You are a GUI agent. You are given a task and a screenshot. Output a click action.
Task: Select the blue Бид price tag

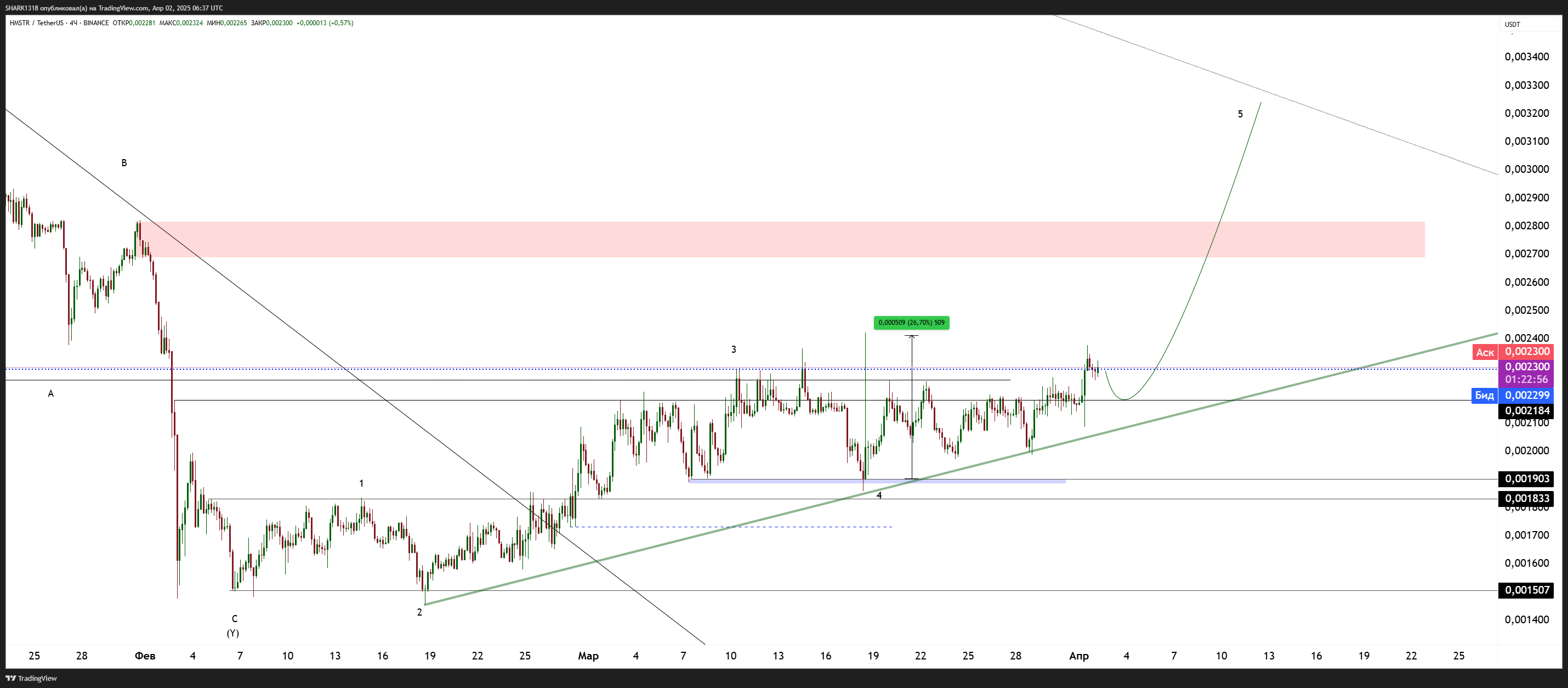pos(1484,396)
